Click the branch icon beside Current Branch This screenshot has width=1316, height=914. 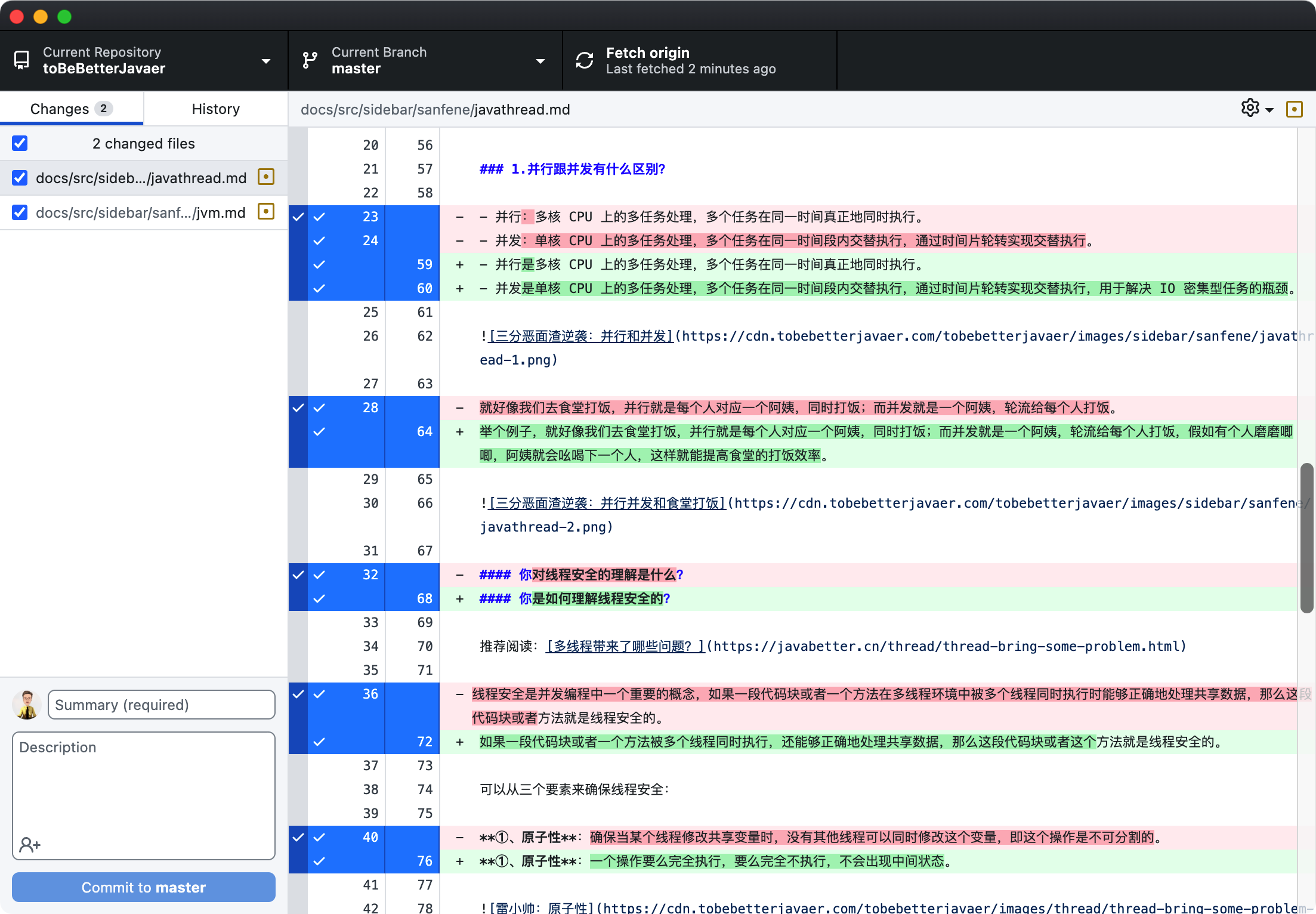pyautogui.click(x=310, y=60)
